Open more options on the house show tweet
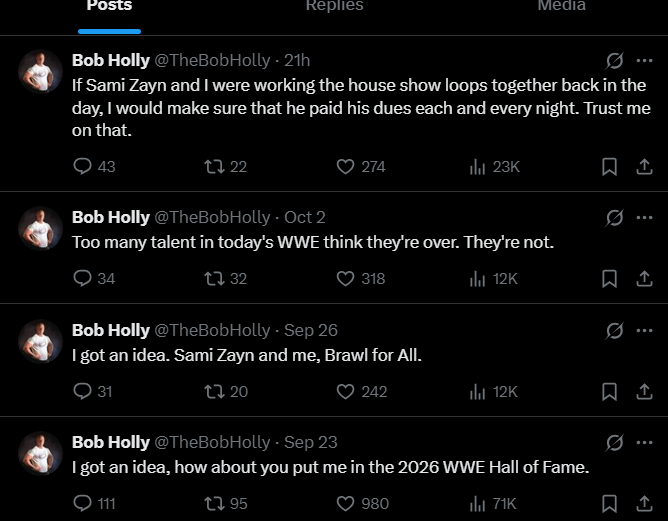Viewport: 668px width, 521px height. (644, 60)
